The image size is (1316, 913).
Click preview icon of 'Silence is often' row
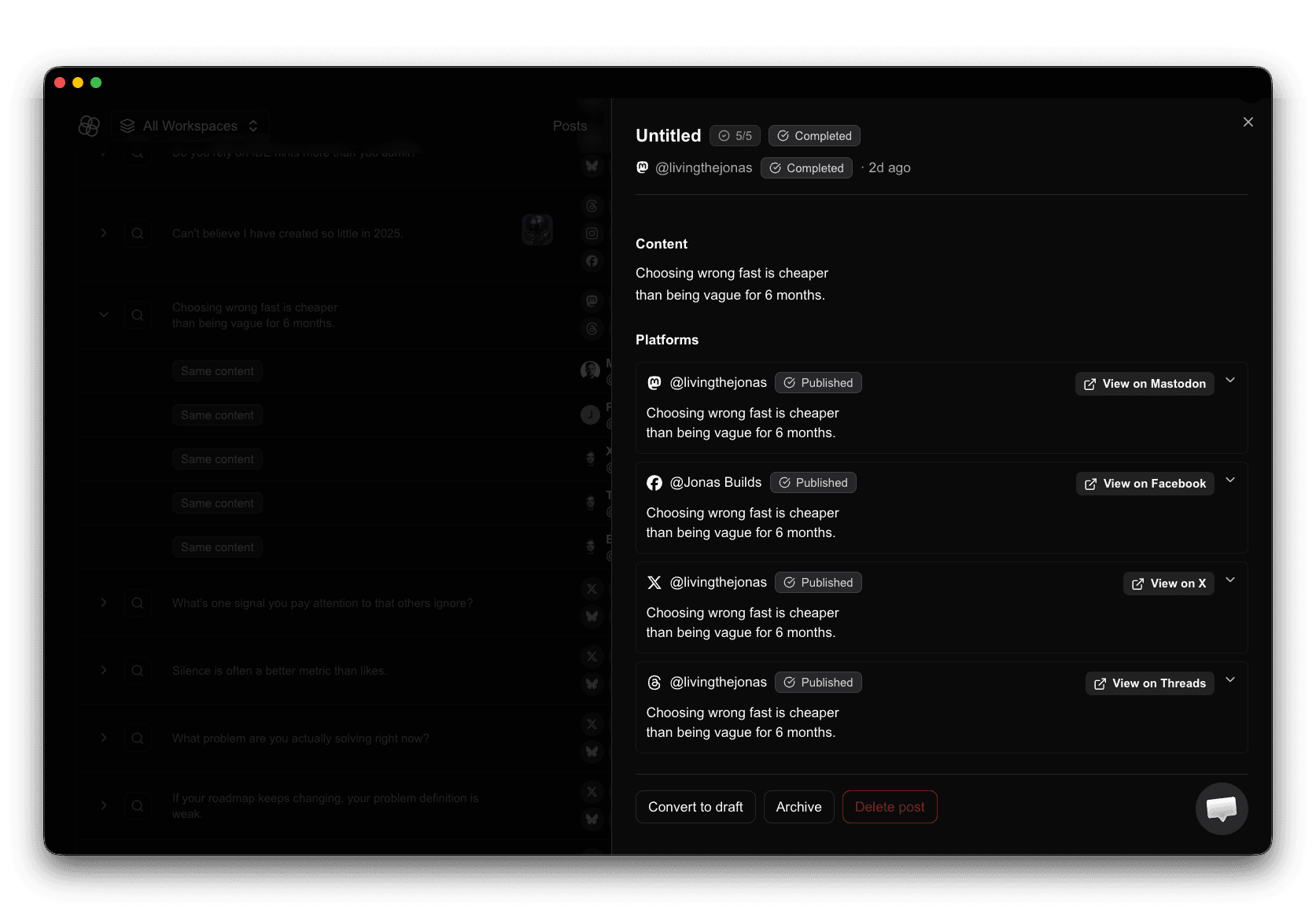tap(138, 671)
